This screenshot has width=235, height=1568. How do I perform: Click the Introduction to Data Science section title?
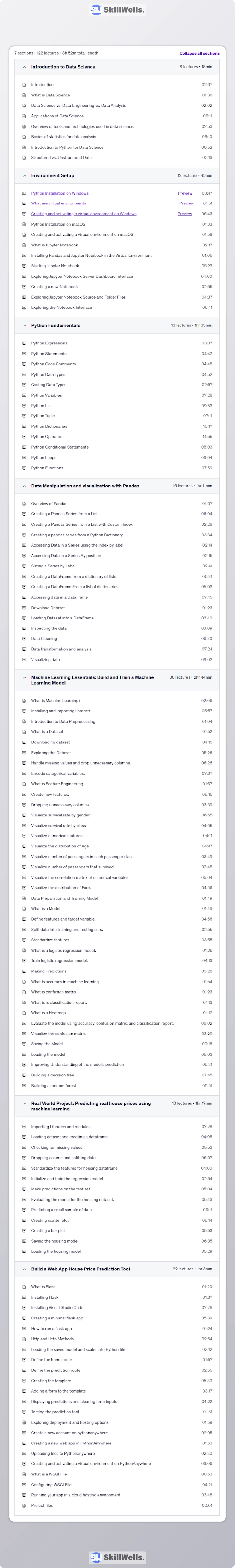pos(63,67)
